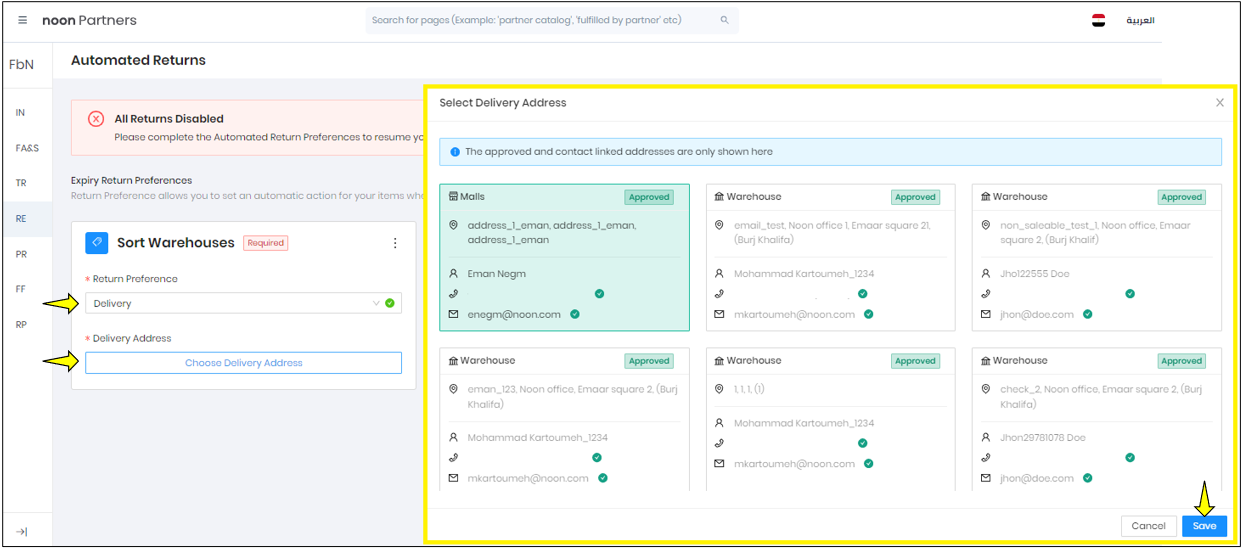Click the warehouse icon on email_test card
This screenshot has height=550, width=1245.
[719, 197]
